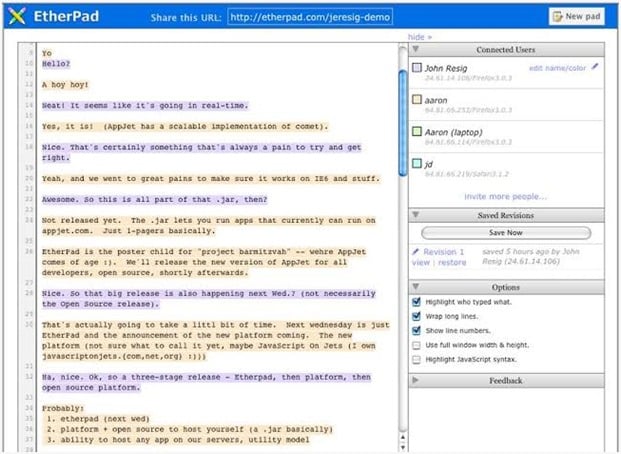
Task: Click the scroll down arrow of editor
Action: tap(403, 447)
